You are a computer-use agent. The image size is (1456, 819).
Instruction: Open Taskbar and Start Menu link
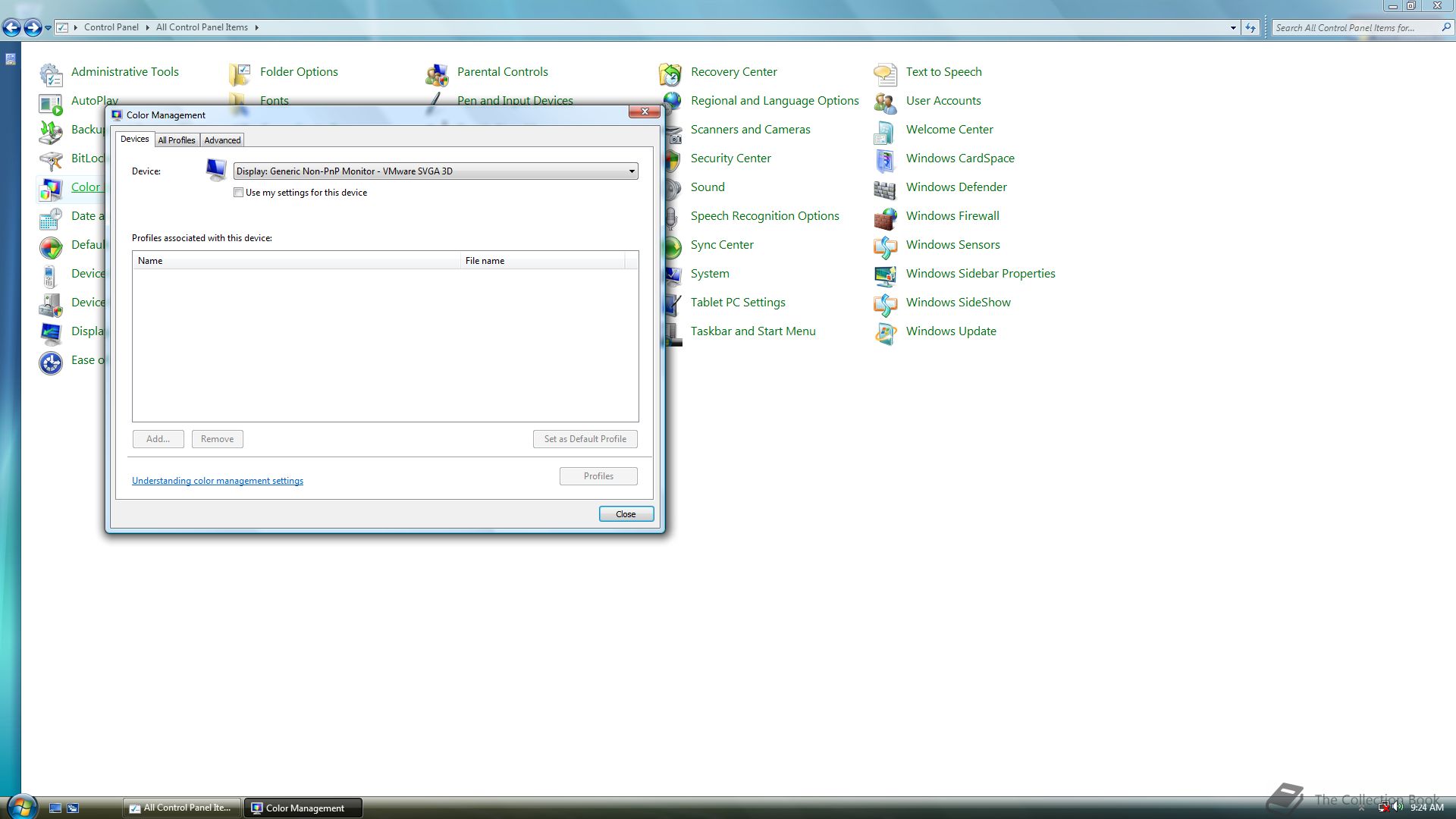click(x=753, y=331)
